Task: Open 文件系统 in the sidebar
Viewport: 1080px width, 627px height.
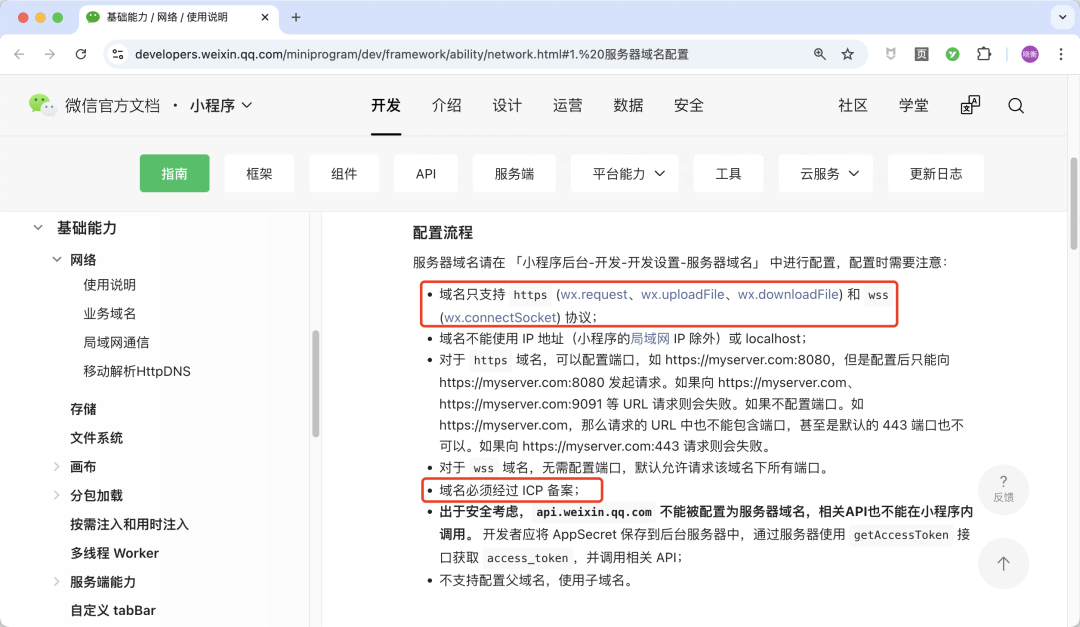Action: 96,438
